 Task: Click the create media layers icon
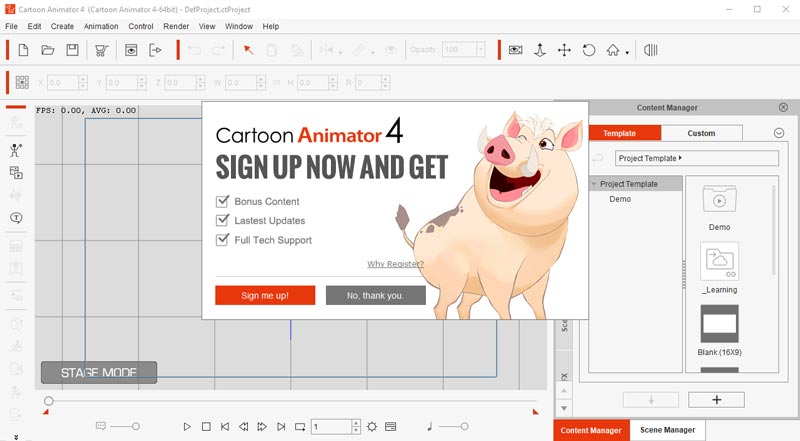(x=16, y=173)
